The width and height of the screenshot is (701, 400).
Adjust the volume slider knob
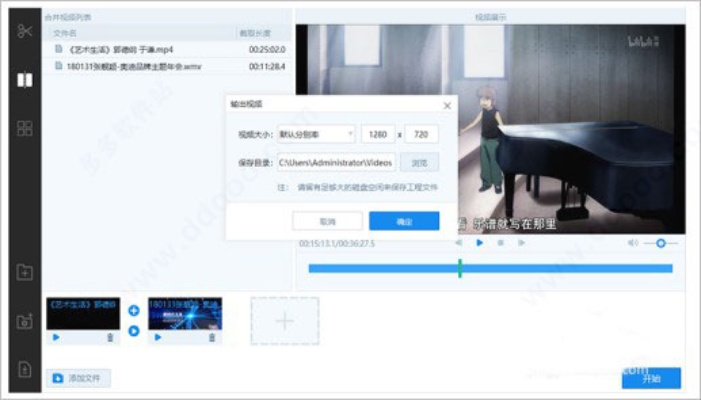tap(661, 243)
